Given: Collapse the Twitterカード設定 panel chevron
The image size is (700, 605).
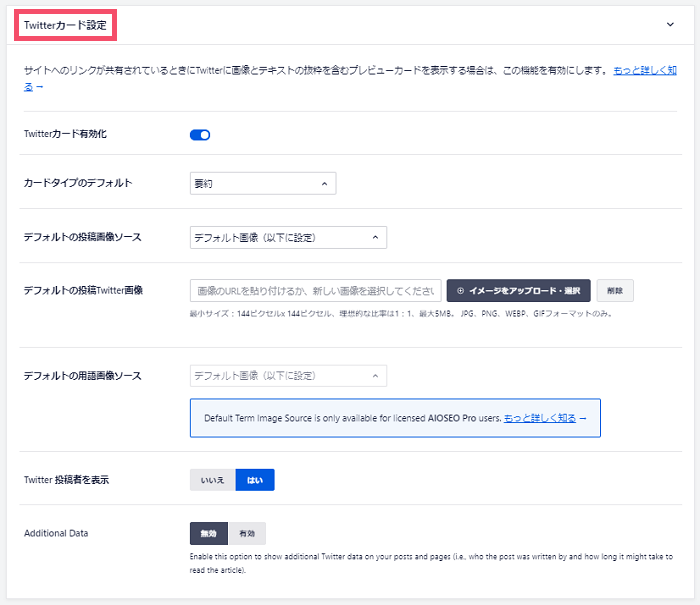Looking at the screenshot, I should (670, 25).
